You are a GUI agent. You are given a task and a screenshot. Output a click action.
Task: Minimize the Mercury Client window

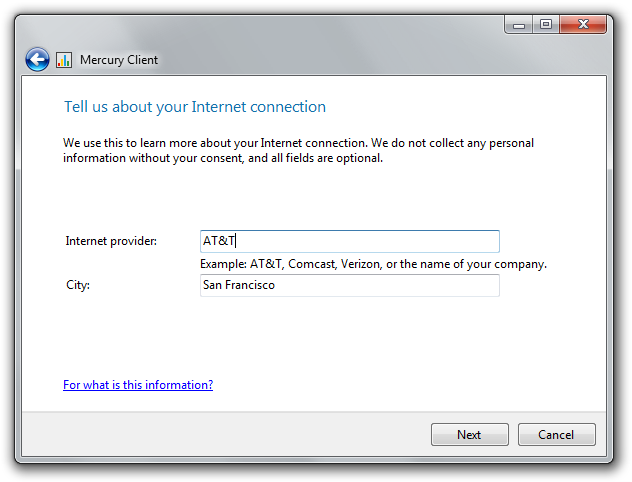coord(519,25)
